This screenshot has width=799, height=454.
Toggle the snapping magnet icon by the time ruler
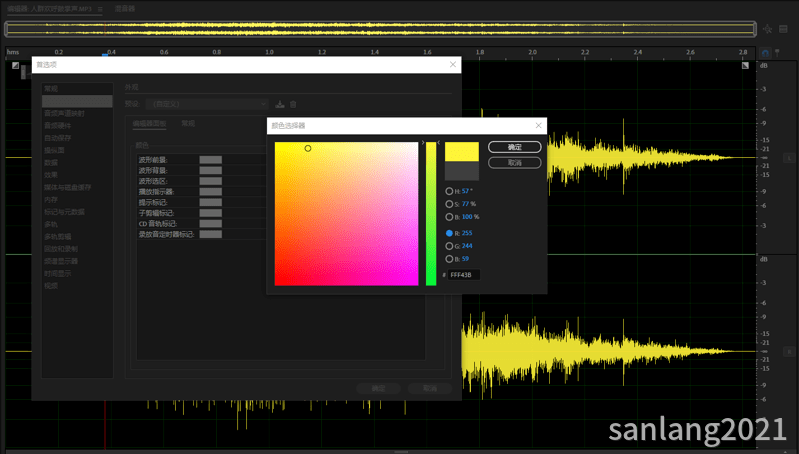tap(765, 53)
